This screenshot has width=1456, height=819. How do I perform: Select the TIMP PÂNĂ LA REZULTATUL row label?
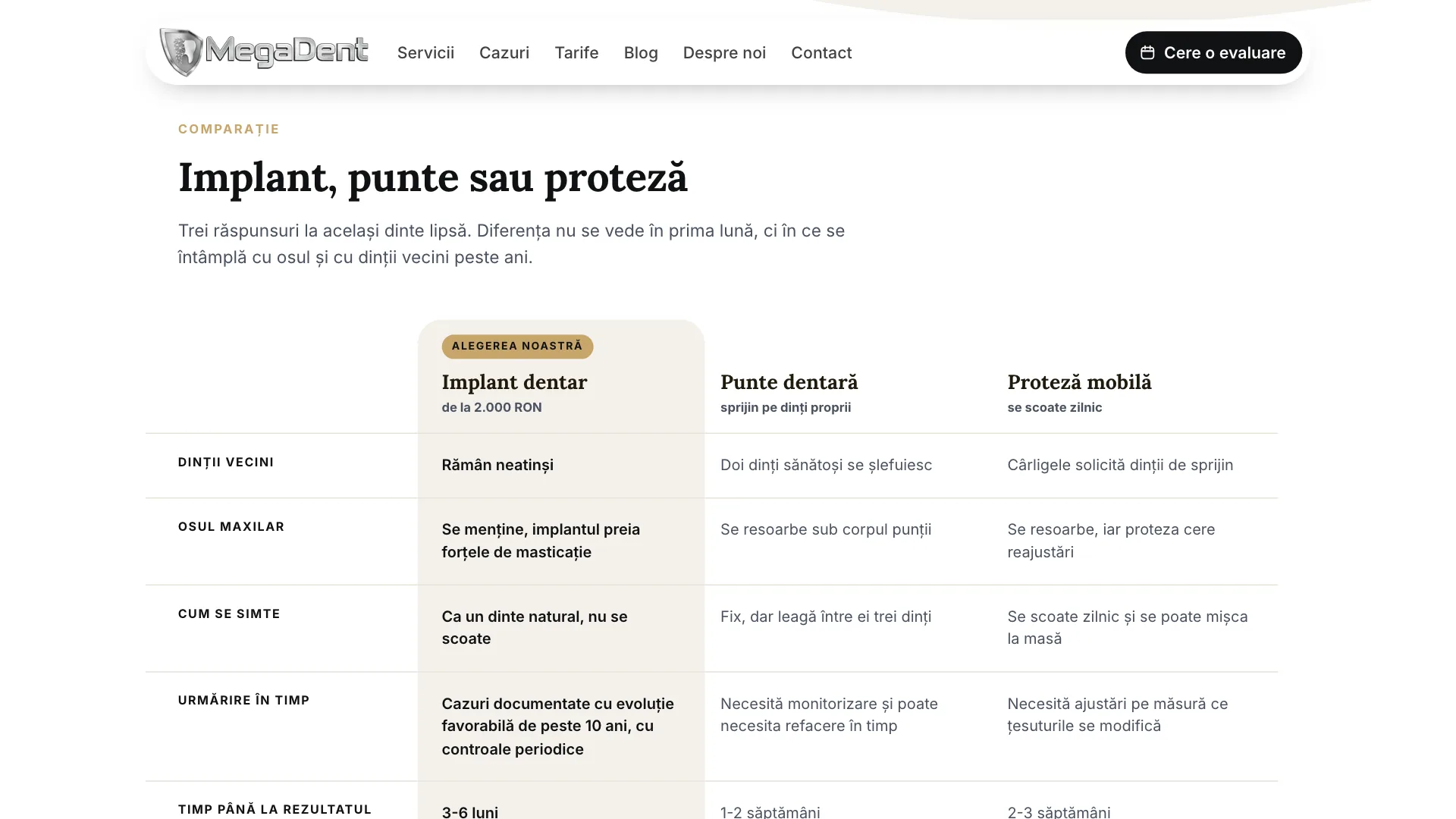coord(275,809)
